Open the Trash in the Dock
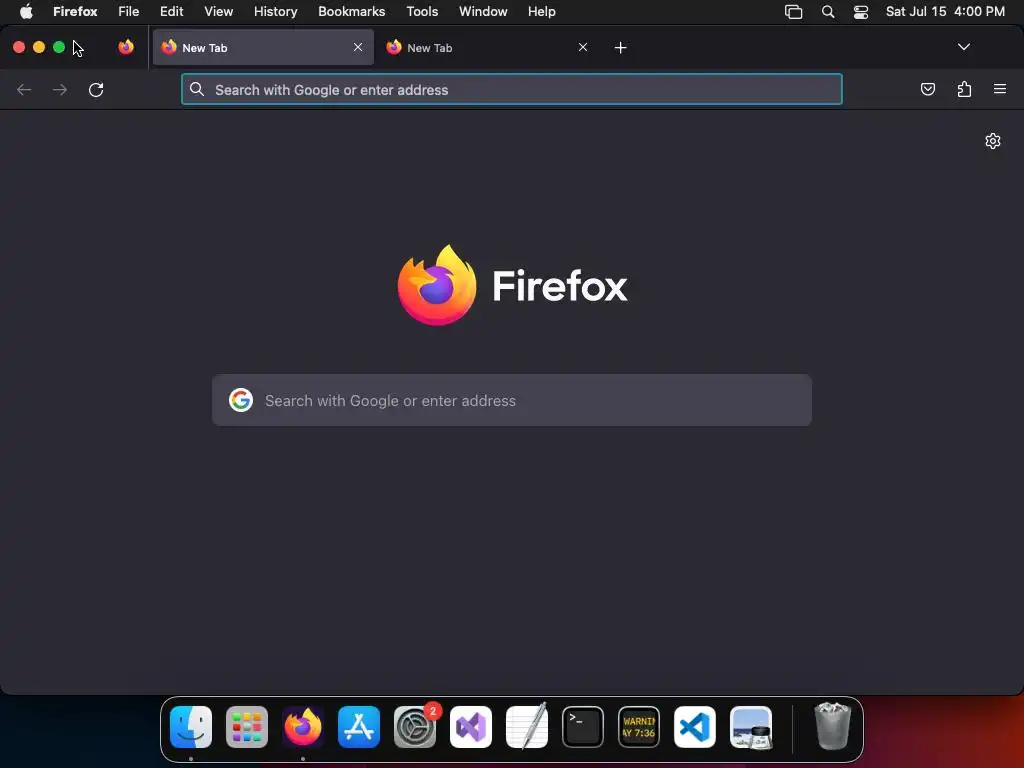Screen dimensions: 1024x768 833,726
